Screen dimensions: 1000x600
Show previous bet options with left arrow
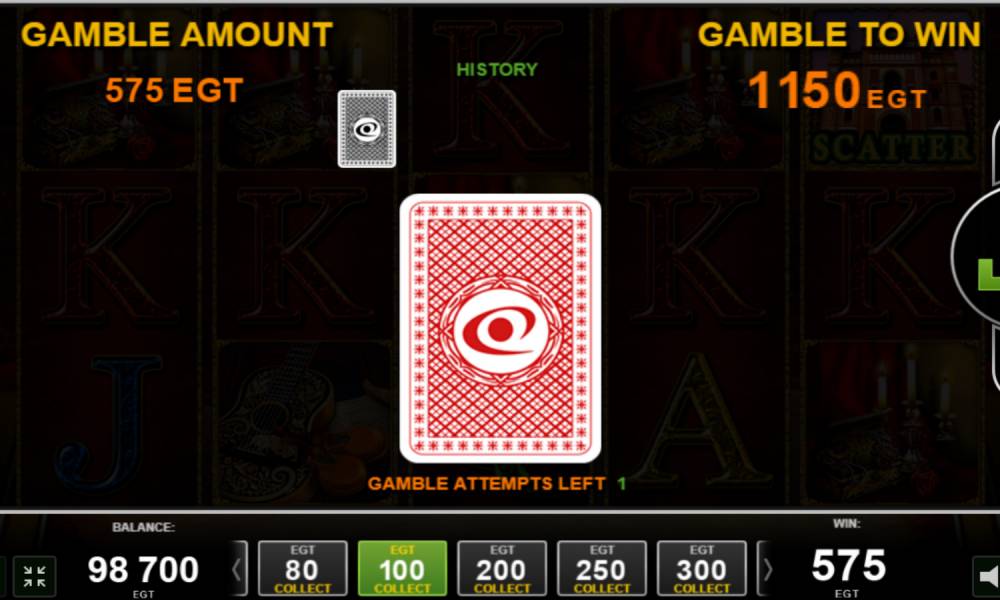pos(238,568)
